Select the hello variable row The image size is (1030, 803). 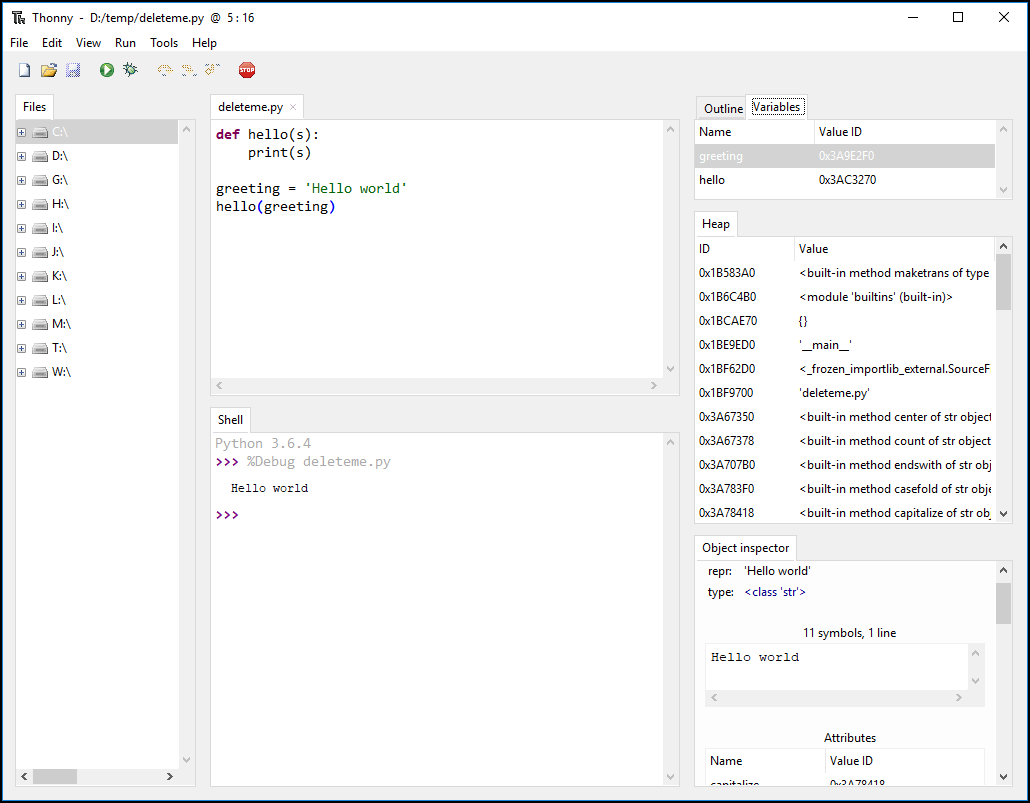click(x=845, y=180)
